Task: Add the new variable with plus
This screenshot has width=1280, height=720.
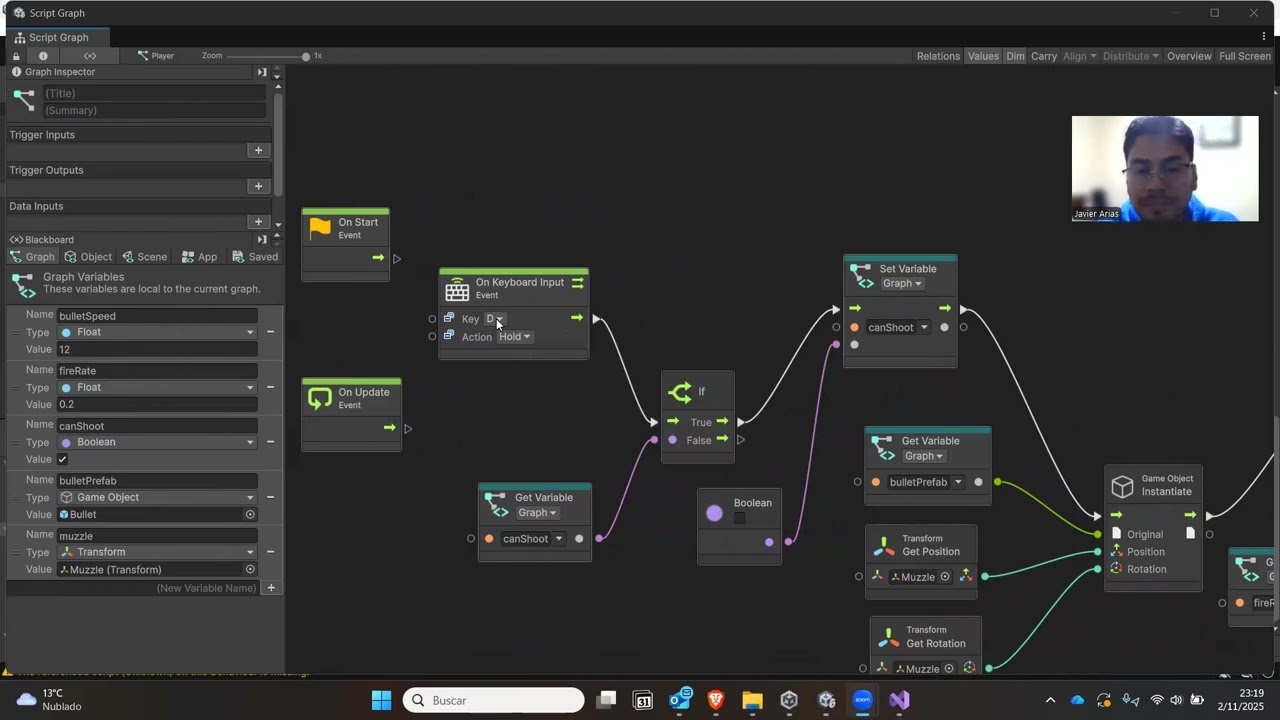Action: (270, 588)
